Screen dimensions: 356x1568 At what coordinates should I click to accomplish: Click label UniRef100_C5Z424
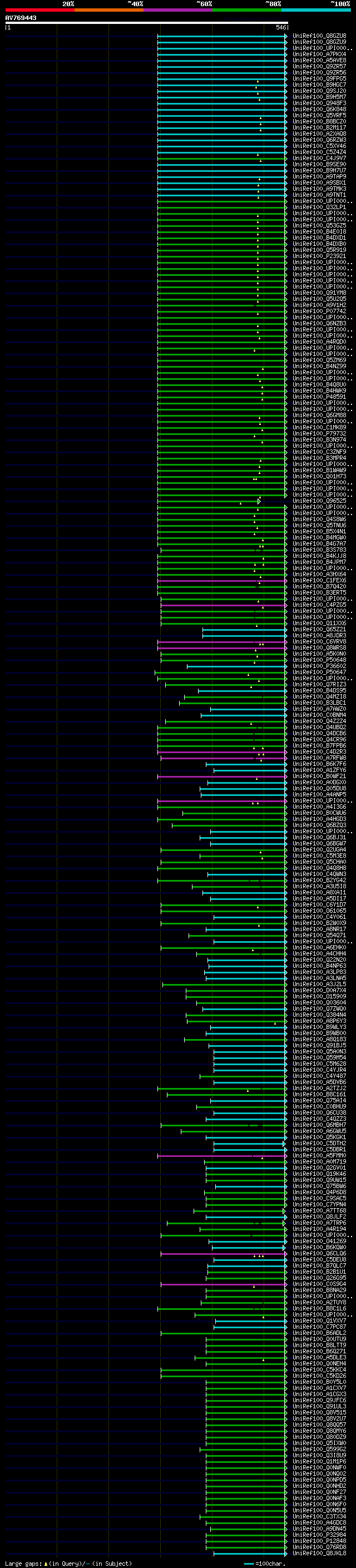coord(319,152)
